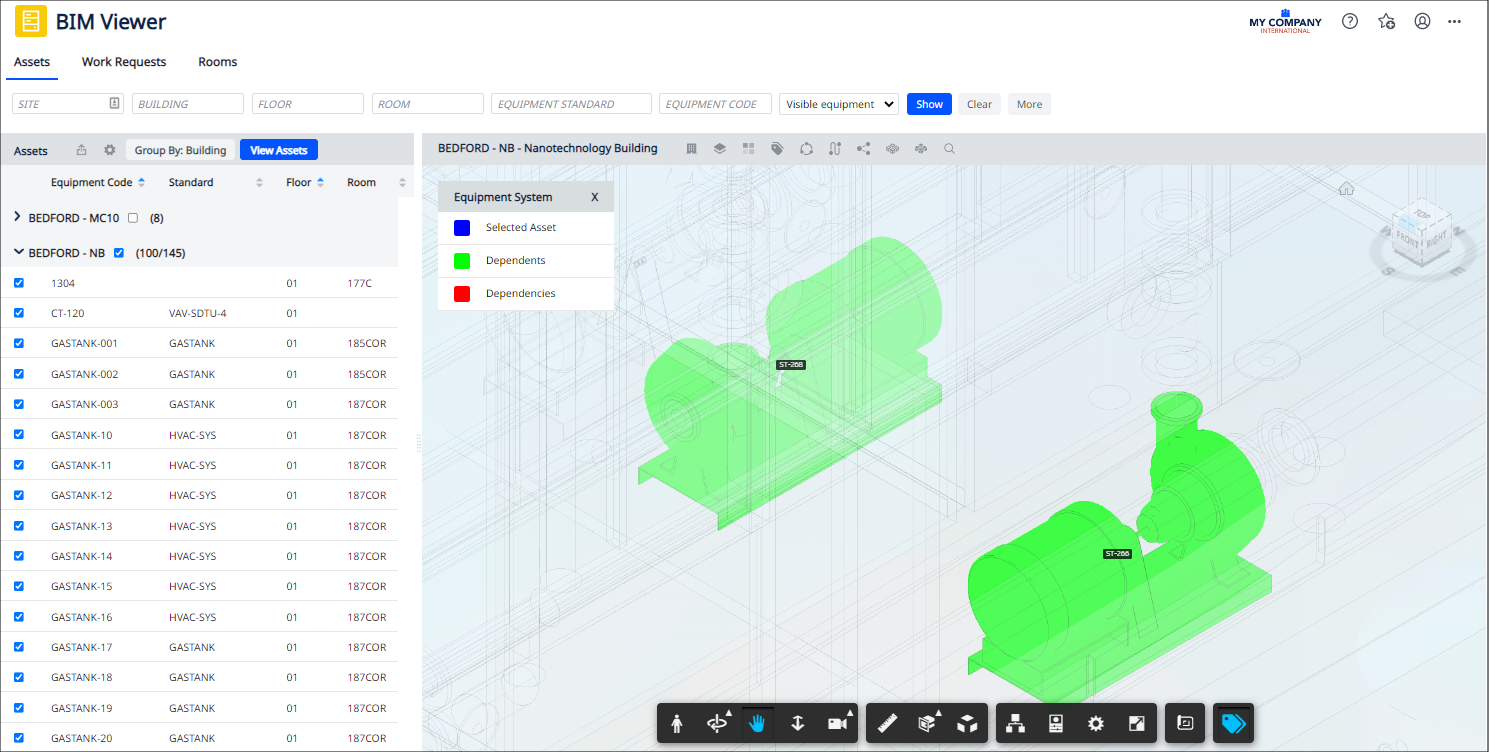This screenshot has width=1498, height=752.
Task: Toggle the blue labels tag tool
Action: click(x=1233, y=723)
